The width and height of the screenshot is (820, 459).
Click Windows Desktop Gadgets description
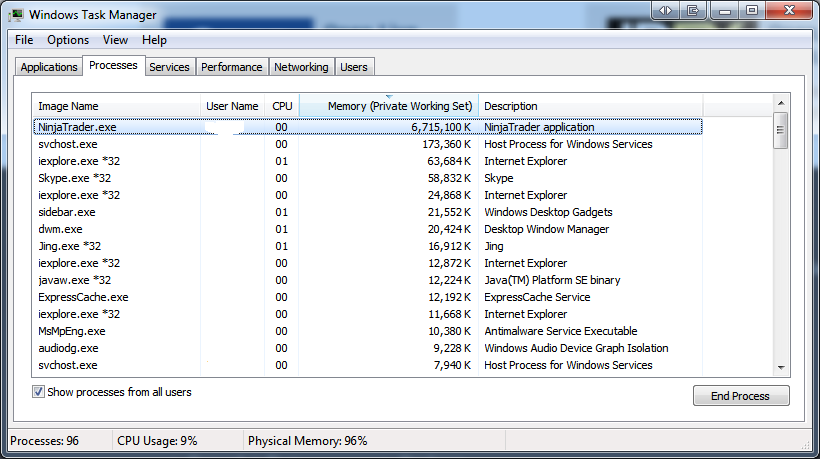click(548, 212)
